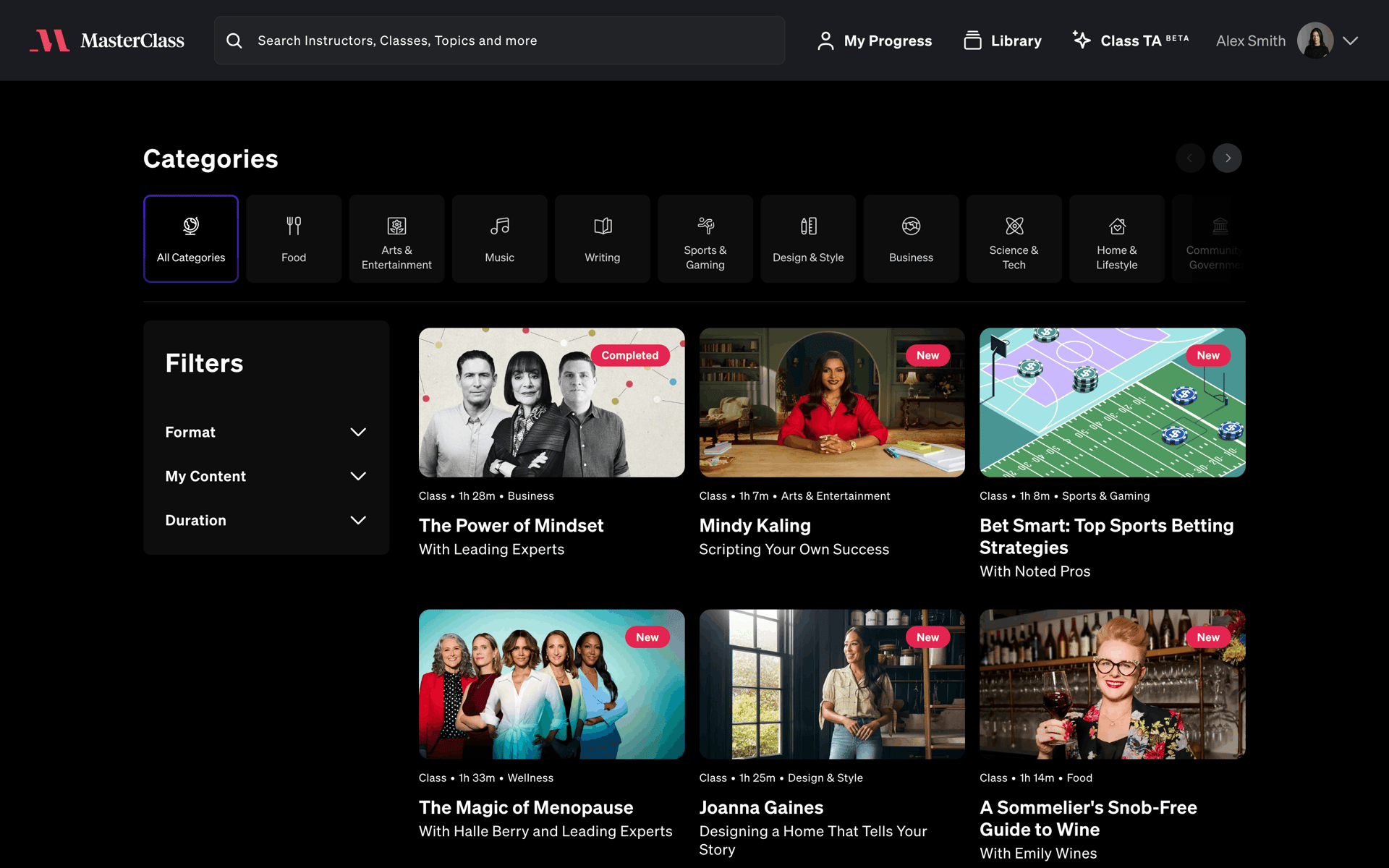The image size is (1389, 868).
Task: Click The Magic of Menopause title
Action: click(526, 807)
